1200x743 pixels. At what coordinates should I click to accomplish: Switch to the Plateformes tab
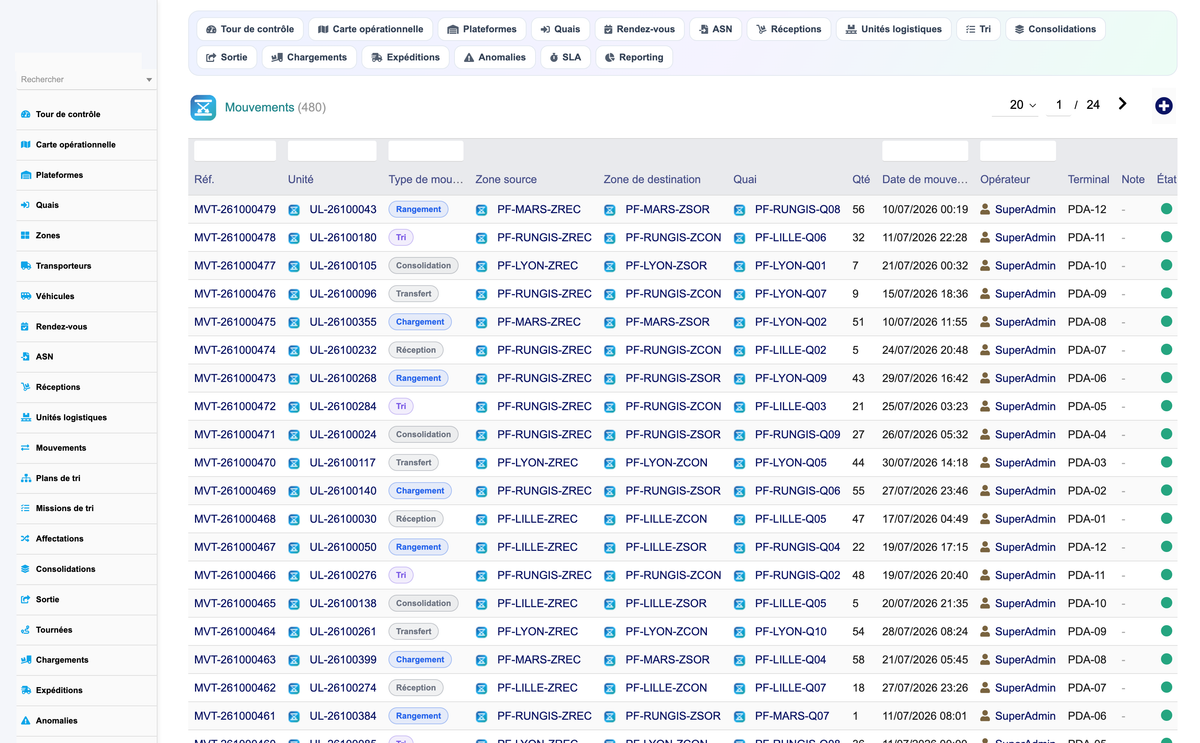(482, 29)
